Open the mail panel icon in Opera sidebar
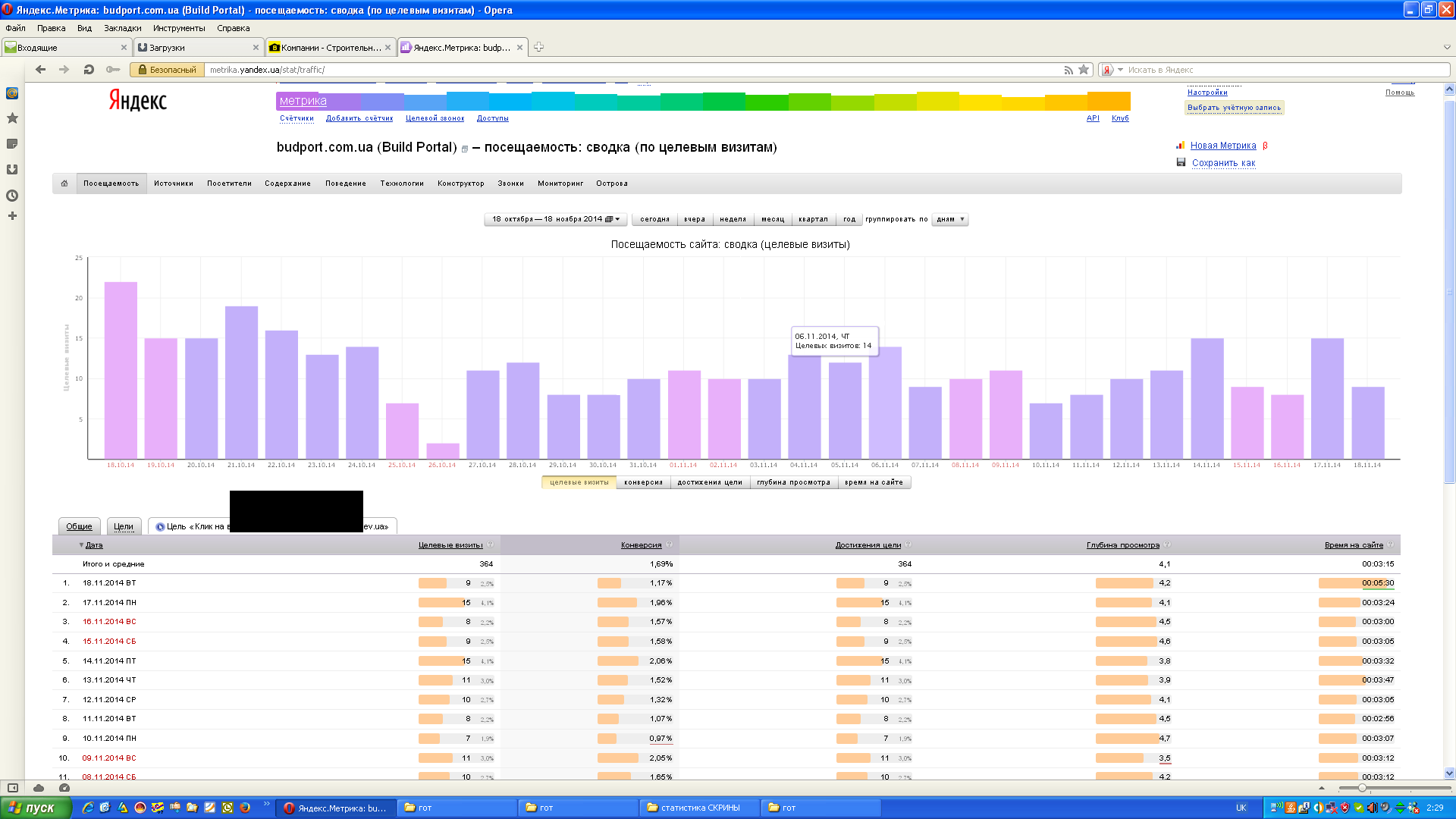 [x=12, y=93]
